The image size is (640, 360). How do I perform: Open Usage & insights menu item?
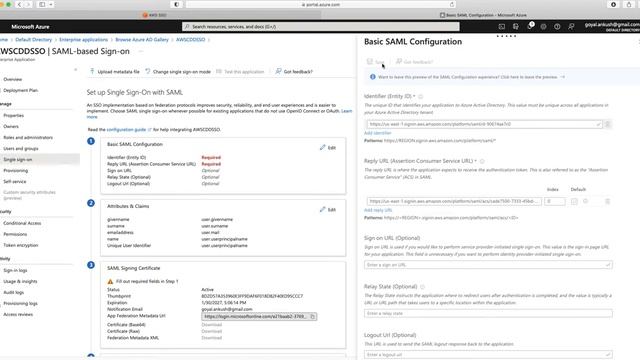tap(20, 282)
